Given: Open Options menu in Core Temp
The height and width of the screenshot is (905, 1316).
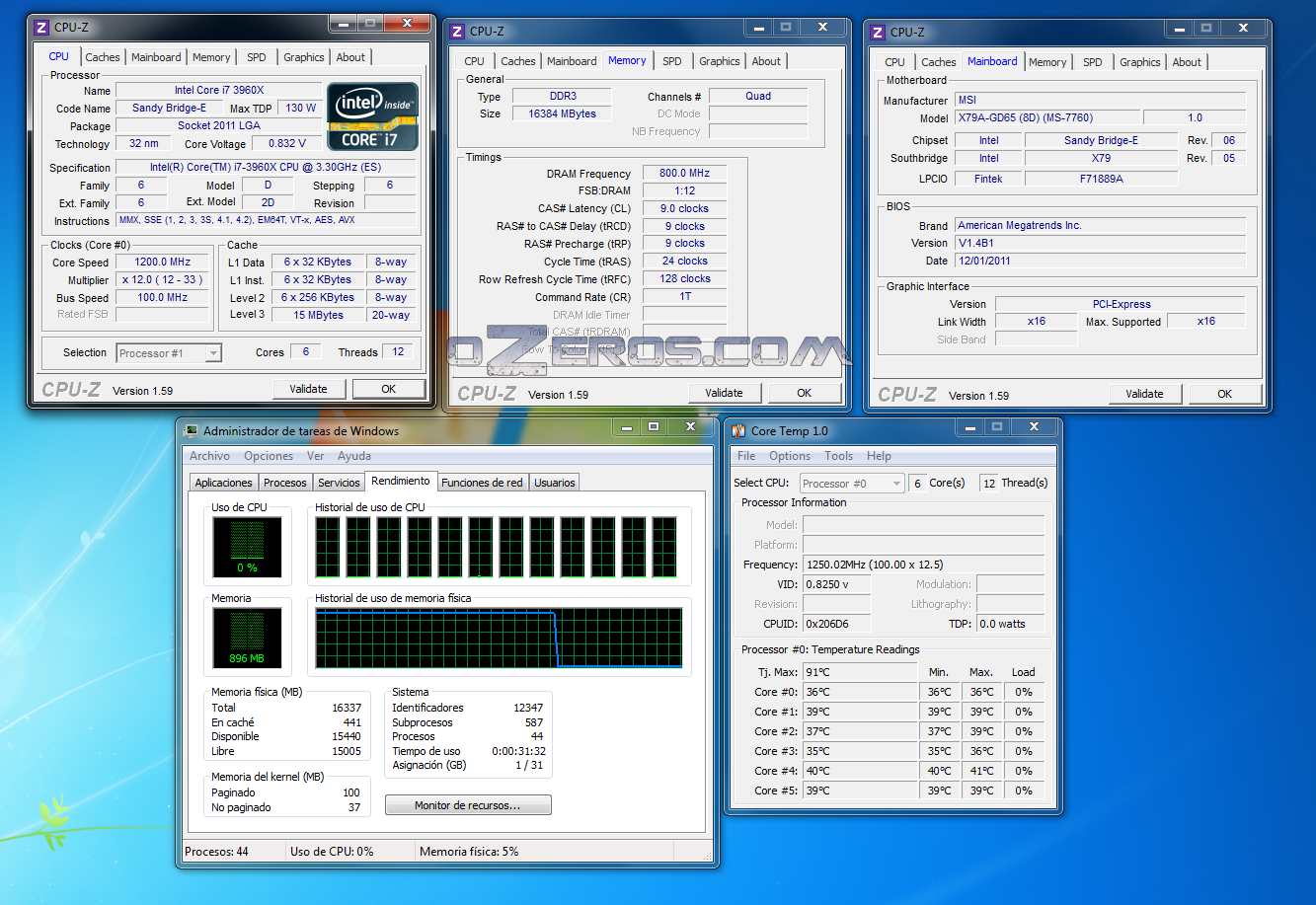Looking at the screenshot, I should tap(790, 456).
